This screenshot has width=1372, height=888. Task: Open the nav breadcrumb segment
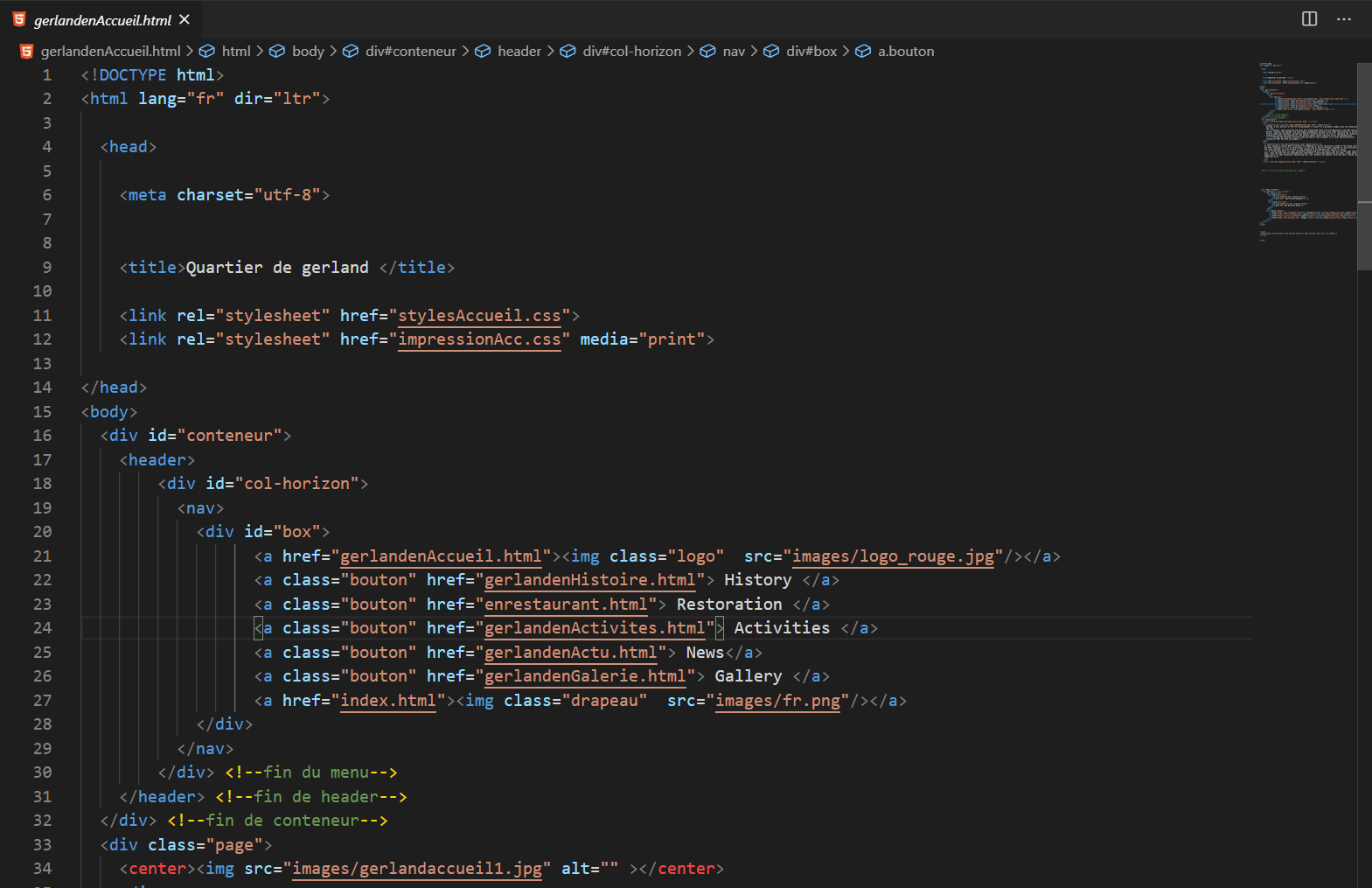click(734, 51)
